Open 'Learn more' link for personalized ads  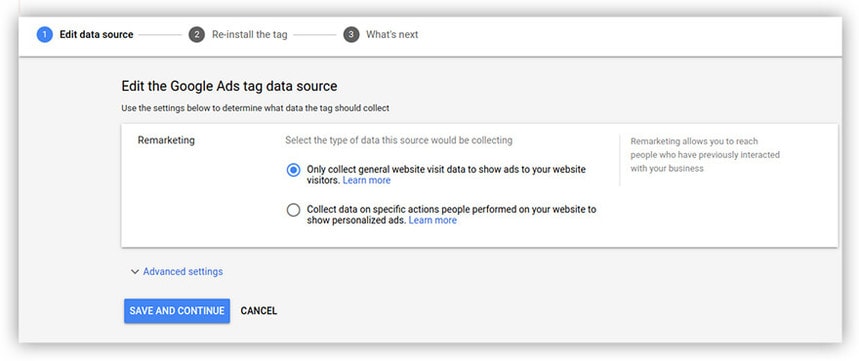tap(433, 220)
